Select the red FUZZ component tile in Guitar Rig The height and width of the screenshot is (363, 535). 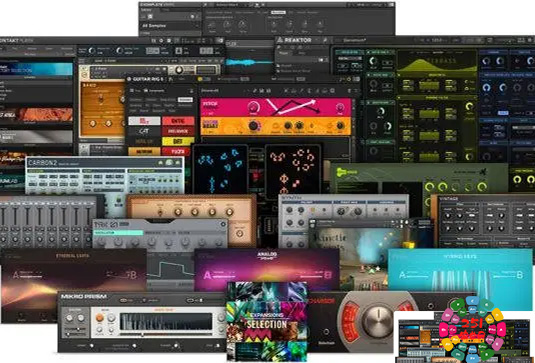click(176, 151)
